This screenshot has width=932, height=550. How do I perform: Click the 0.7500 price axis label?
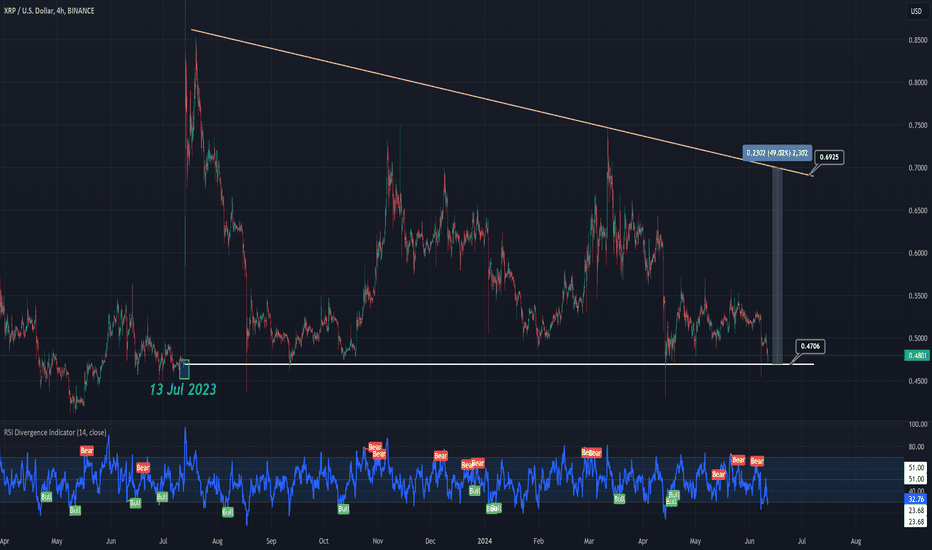[x=917, y=125]
